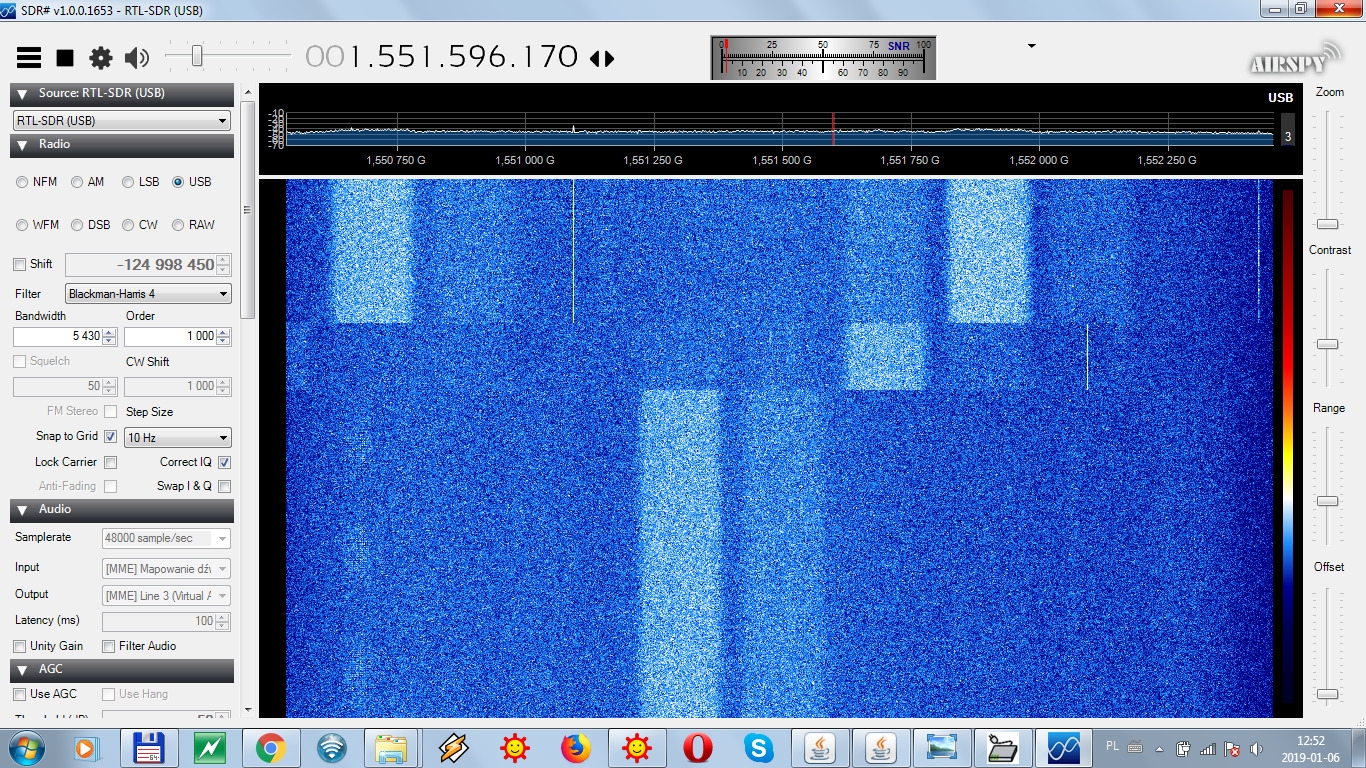Viewport: 1366px width, 768px height.
Task: Adjust the Contrast slider
Action: (x=1327, y=344)
